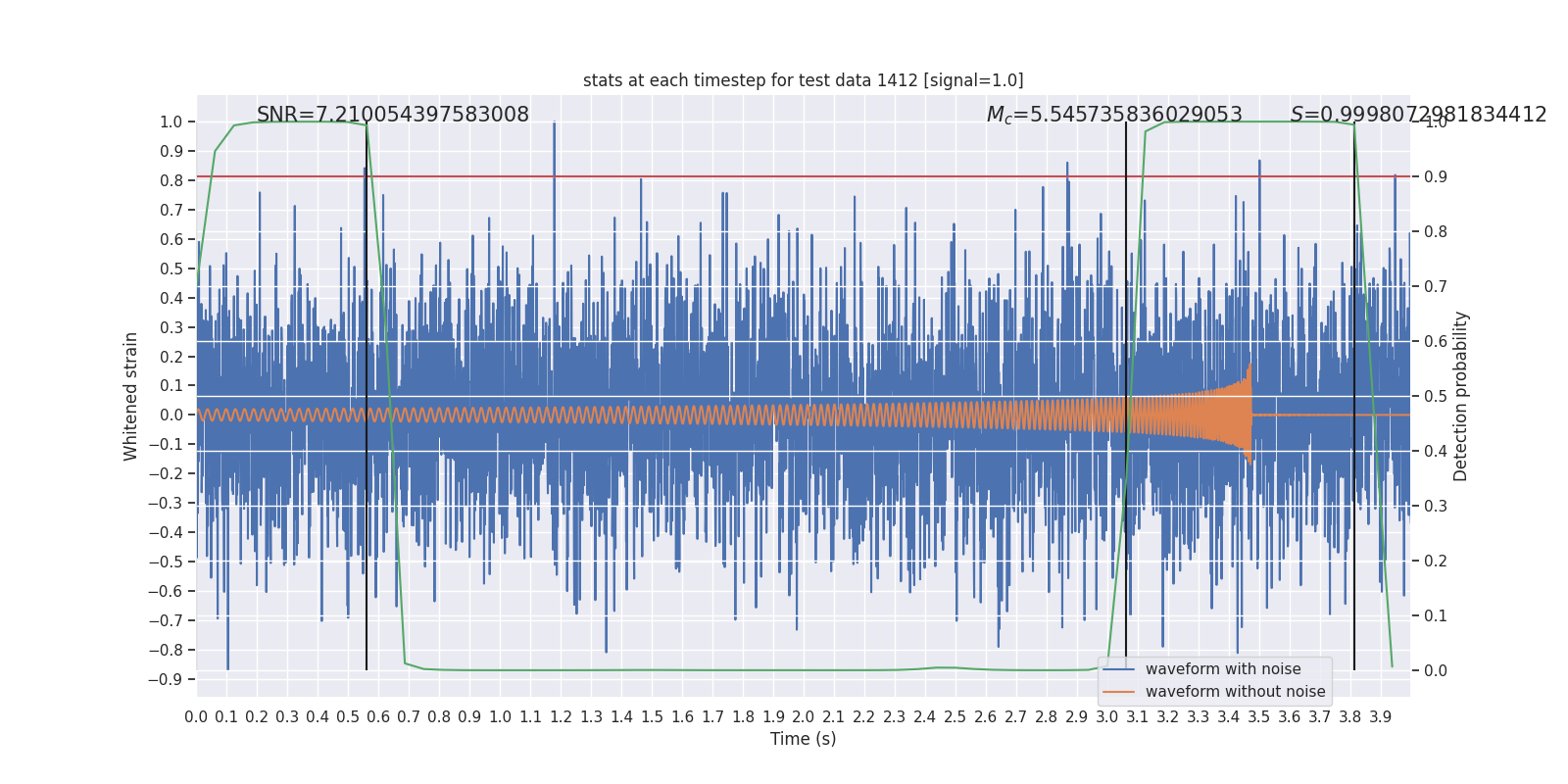Click the "waveform with noise" legend entry
The height and width of the screenshot is (784, 1568).
pos(1223,669)
